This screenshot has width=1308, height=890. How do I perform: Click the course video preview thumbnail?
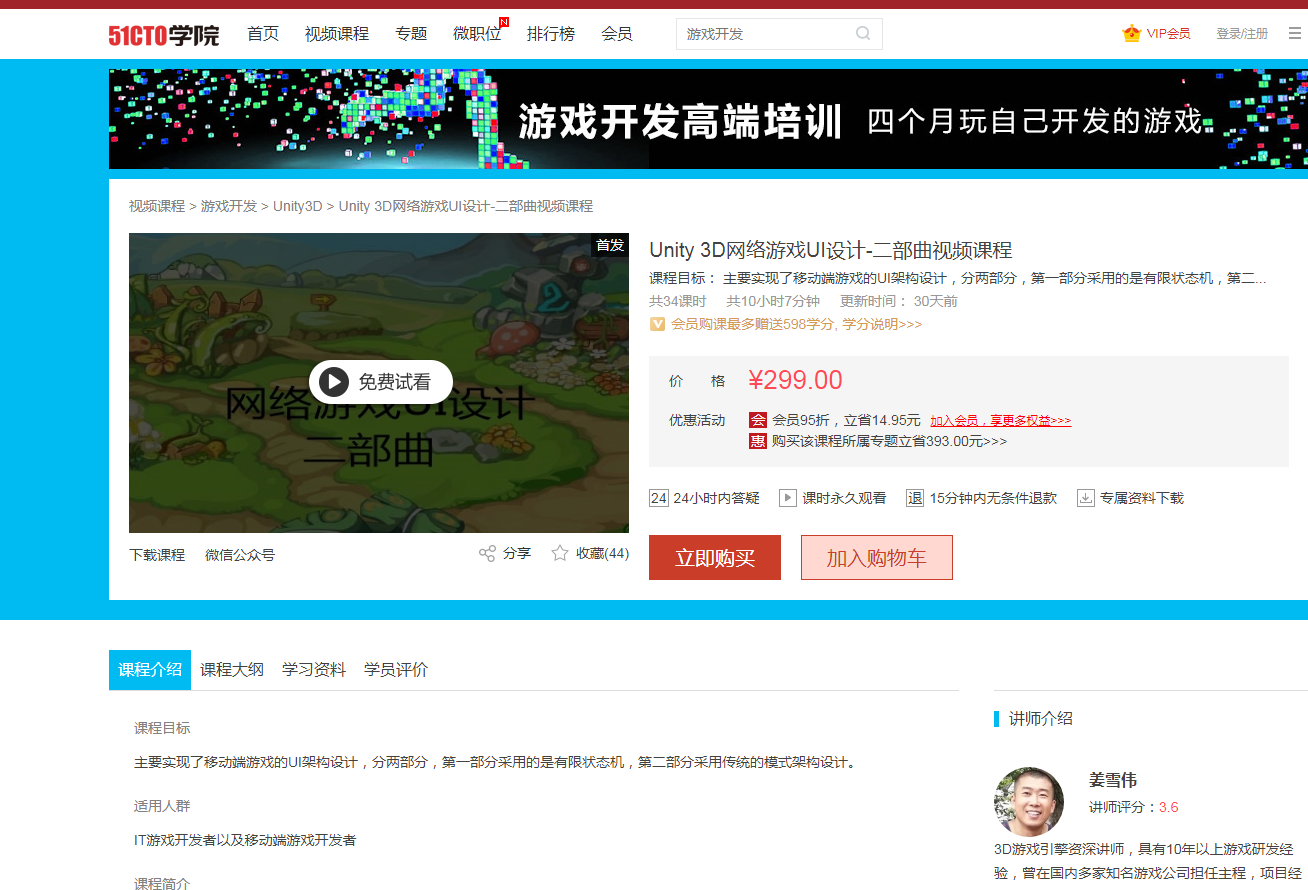(x=379, y=383)
